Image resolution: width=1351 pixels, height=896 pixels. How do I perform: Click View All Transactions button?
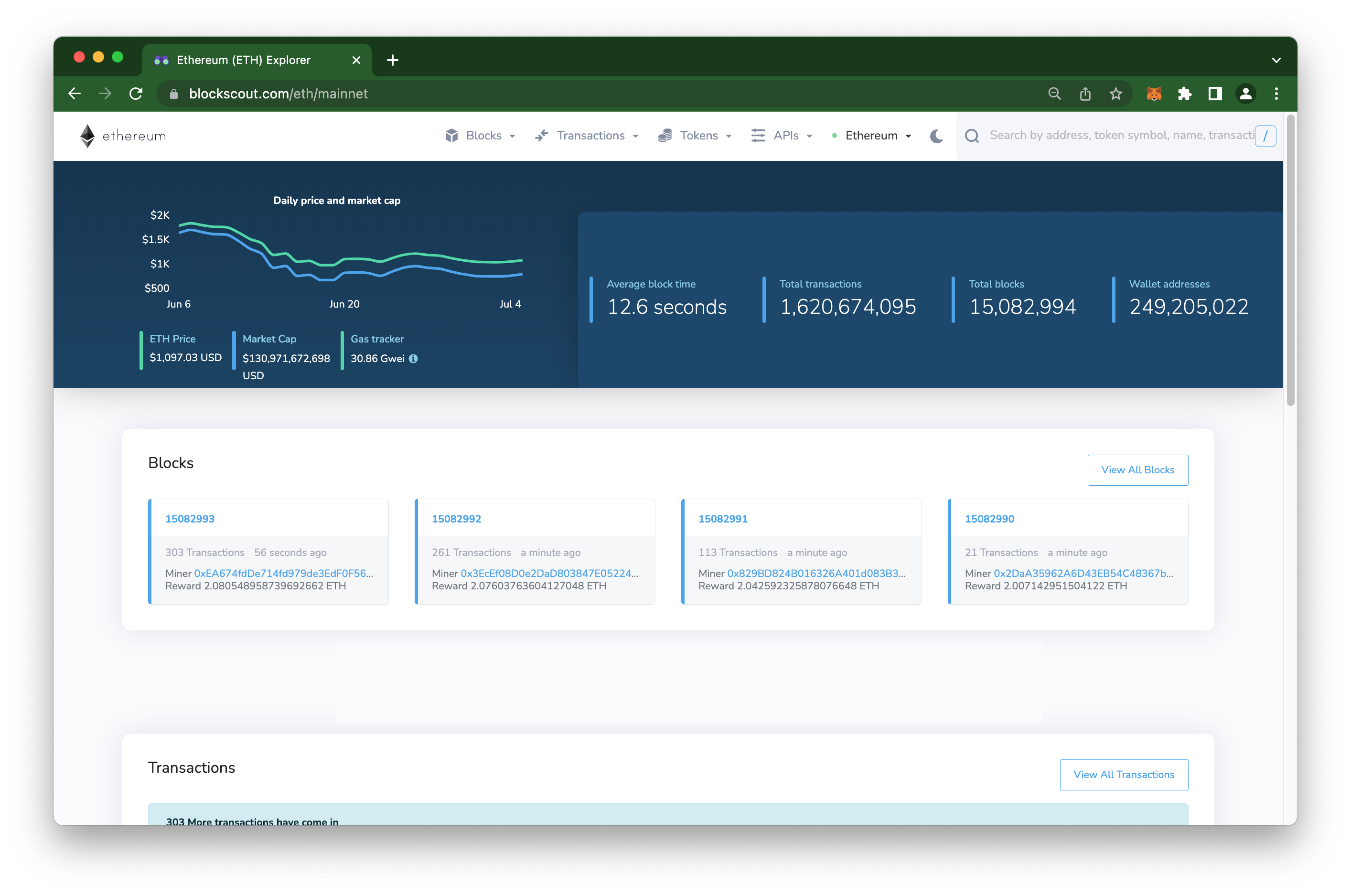(1124, 774)
